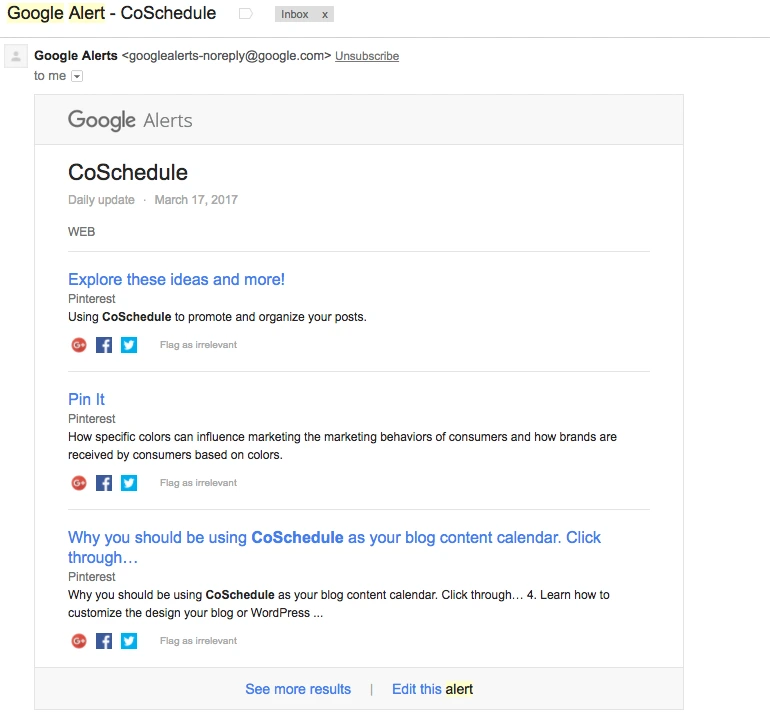Viewport: 770px width, 715px height.
Task: Share third result on Twitter
Action: (129, 641)
